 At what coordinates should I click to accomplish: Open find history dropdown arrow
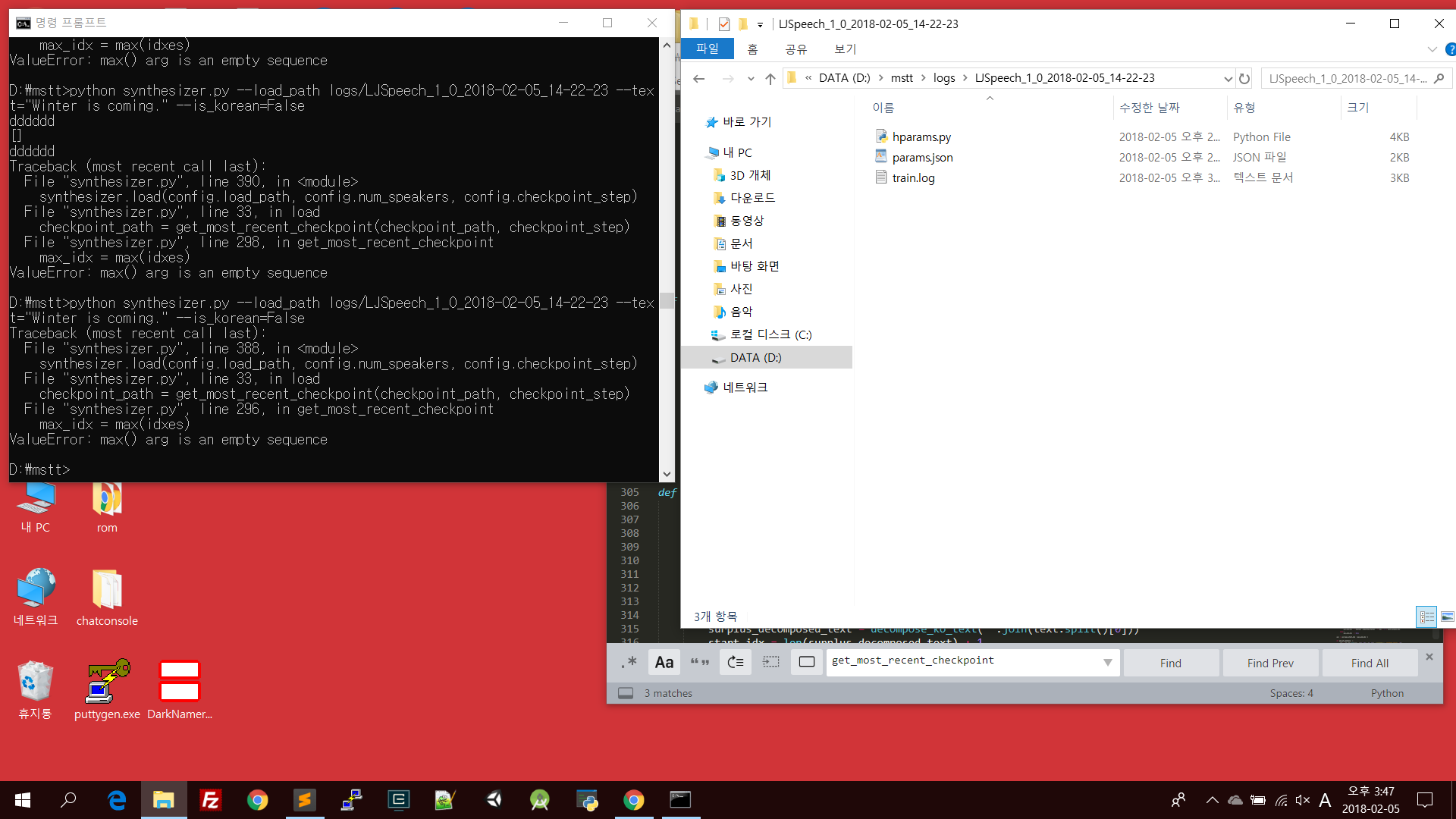tap(1108, 663)
